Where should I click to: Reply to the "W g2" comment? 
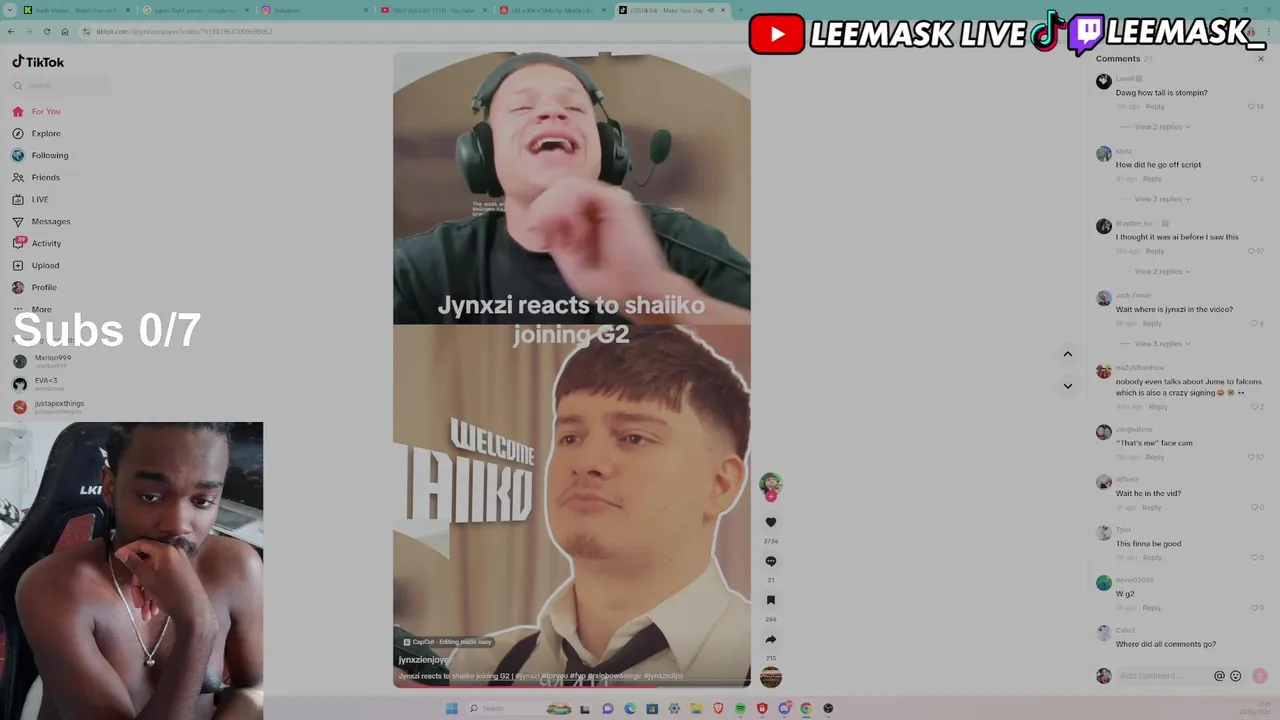coord(1152,607)
